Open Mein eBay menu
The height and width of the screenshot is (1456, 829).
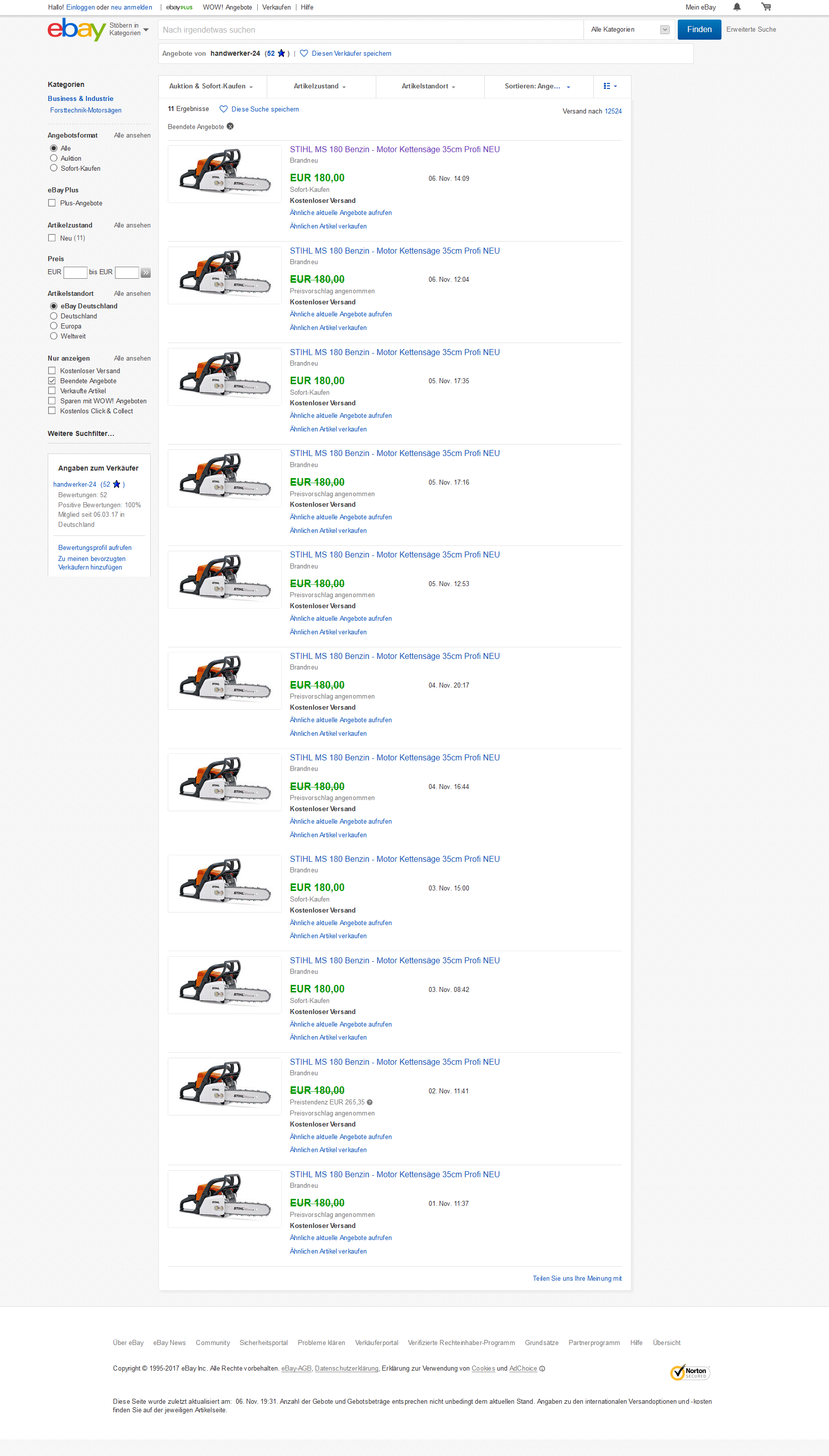click(700, 8)
